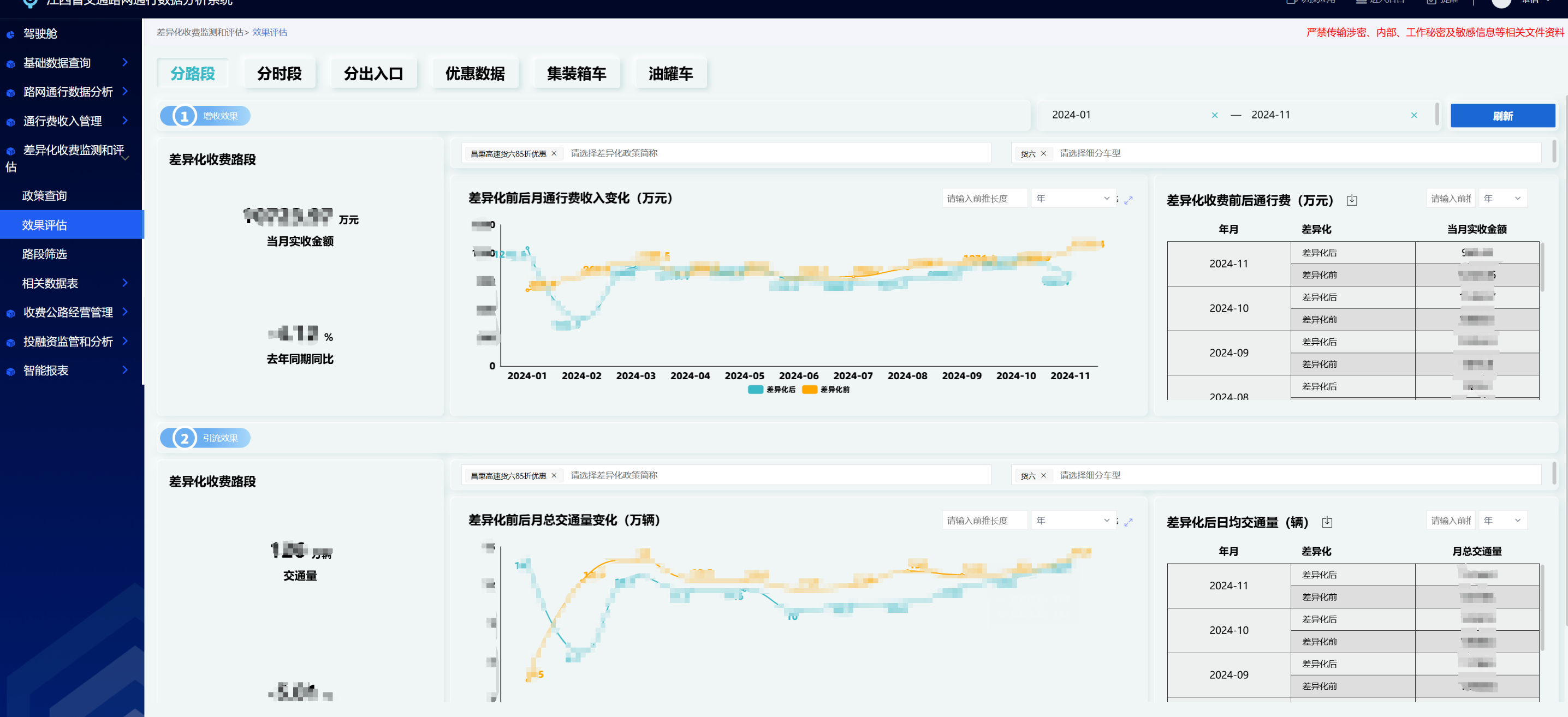The height and width of the screenshot is (717, 1568).
Task: Expand the 月总交通量变化 chart to fullscreen
Action: click(1129, 522)
